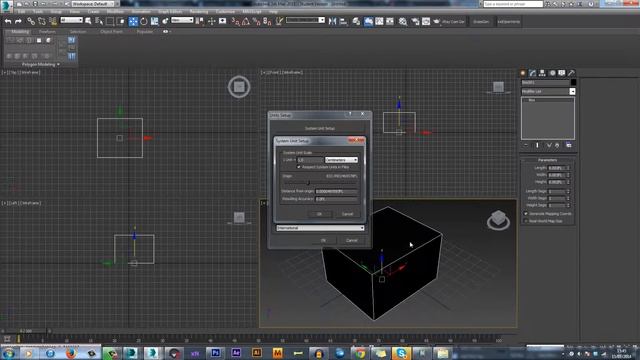640x360 pixels.
Task: Select the Object Paint ribbon tab
Action: [x=111, y=31]
